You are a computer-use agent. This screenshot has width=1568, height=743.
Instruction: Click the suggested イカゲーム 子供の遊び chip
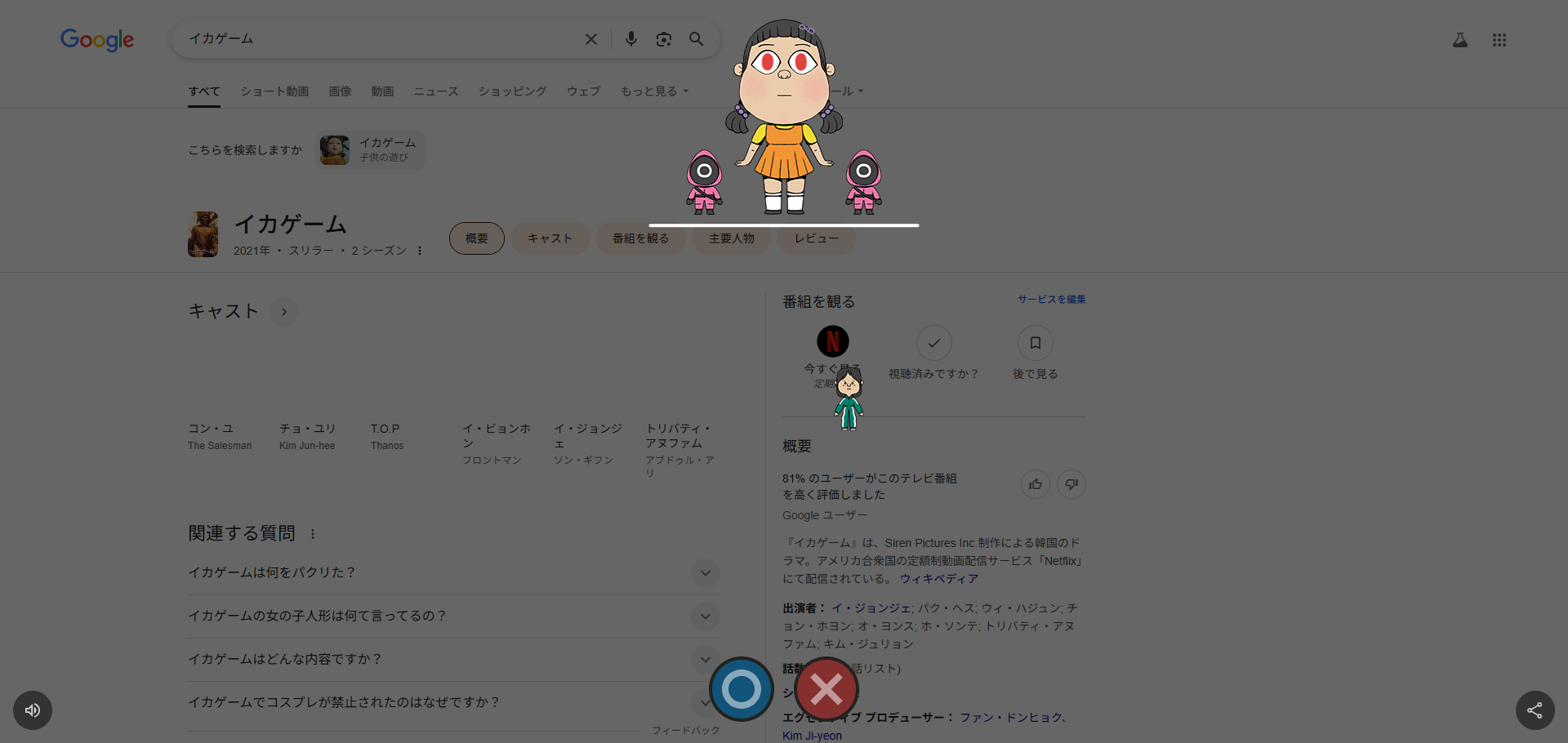point(371,150)
